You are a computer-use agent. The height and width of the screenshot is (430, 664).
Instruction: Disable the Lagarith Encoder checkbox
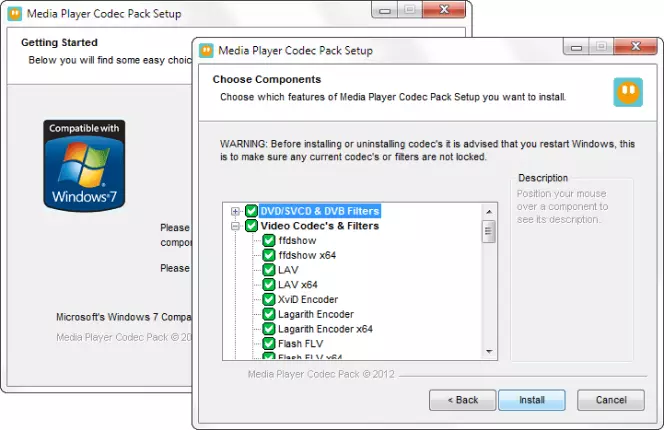pos(268,314)
